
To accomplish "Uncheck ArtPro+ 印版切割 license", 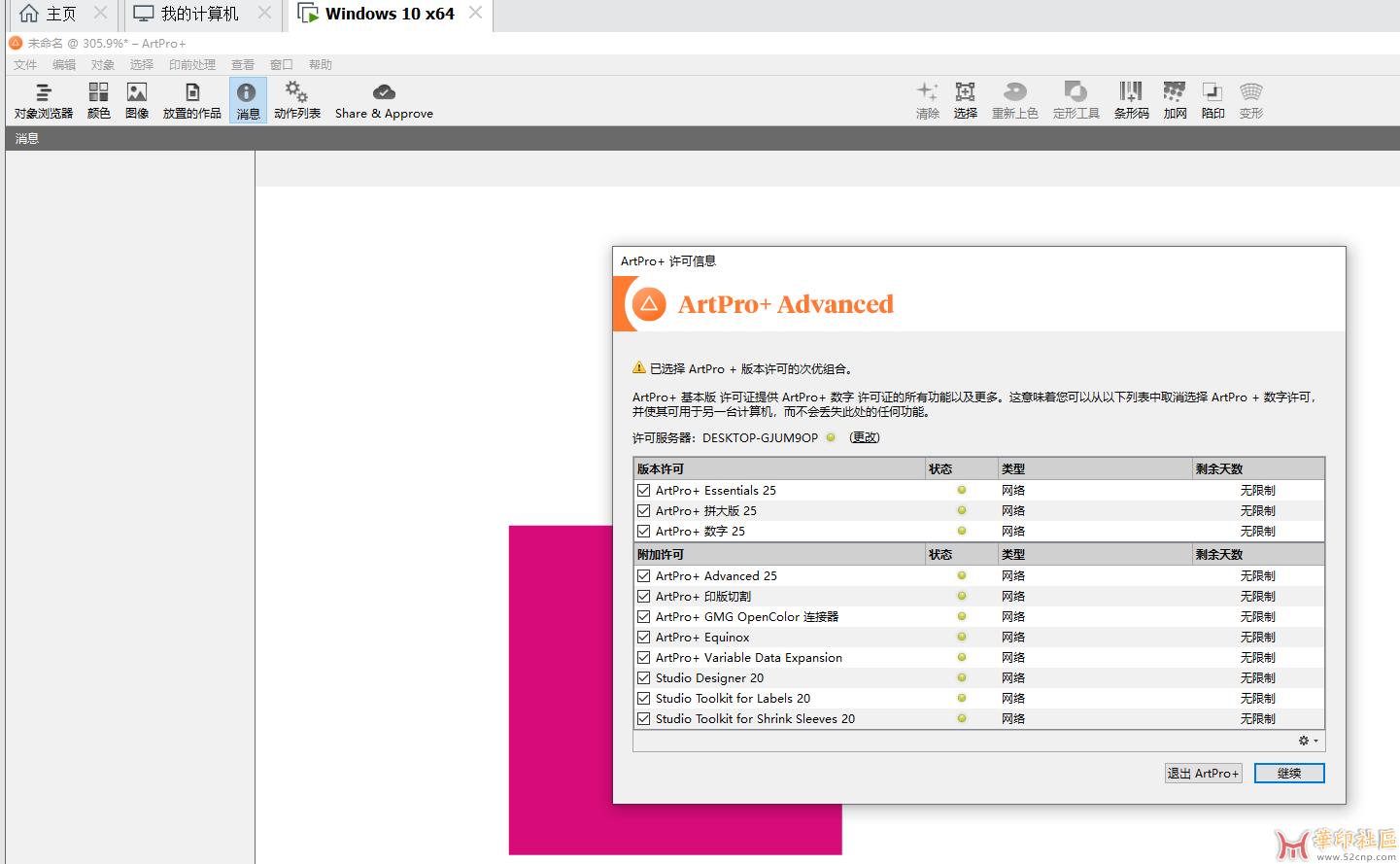I will (x=643, y=596).
